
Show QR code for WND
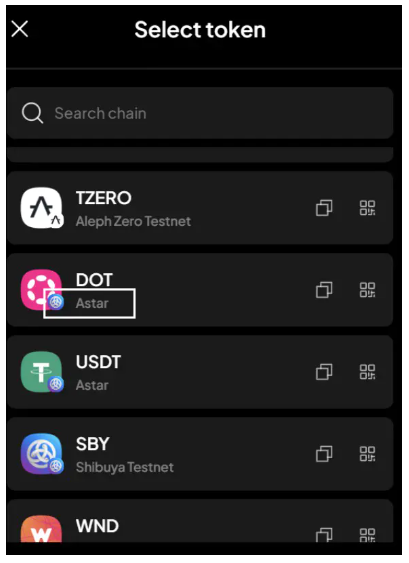tap(367, 535)
